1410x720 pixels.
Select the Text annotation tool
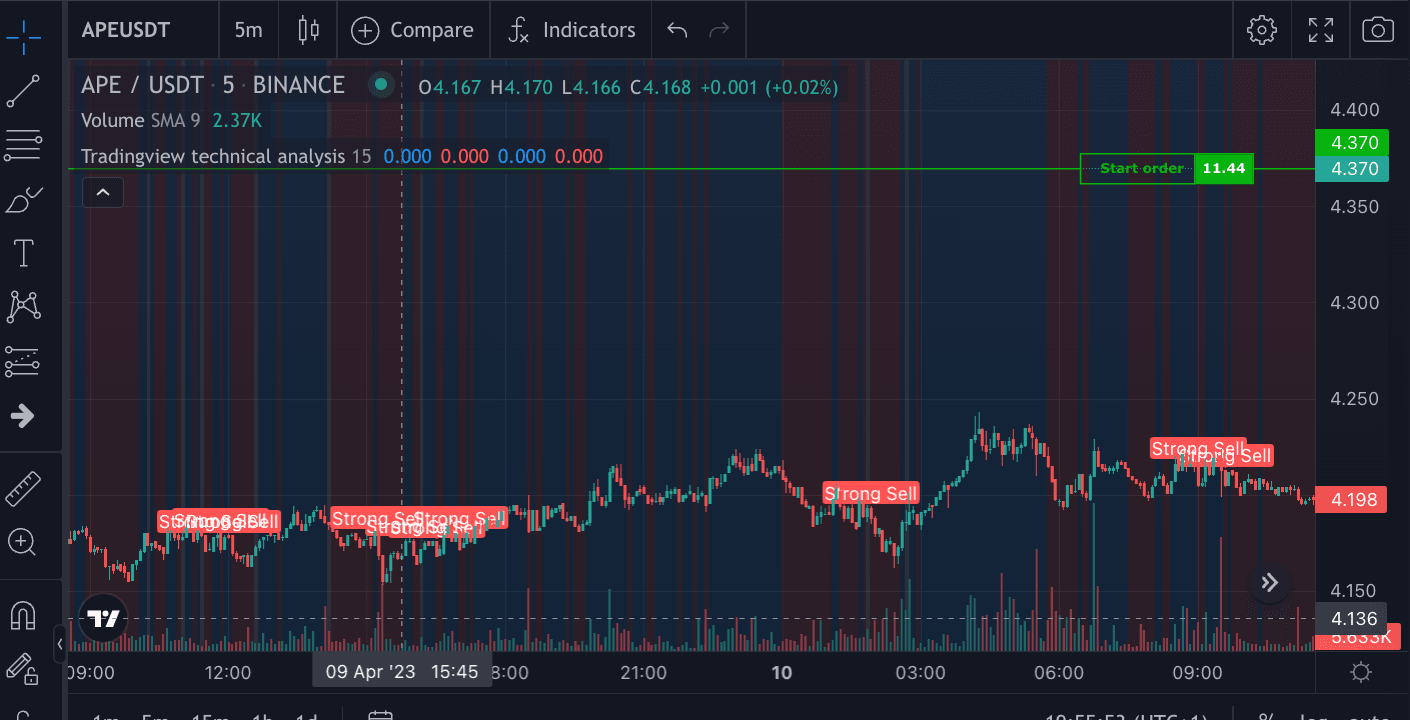[x=22, y=253]
